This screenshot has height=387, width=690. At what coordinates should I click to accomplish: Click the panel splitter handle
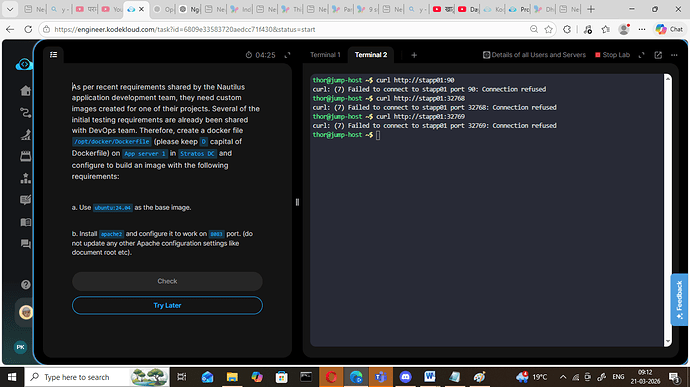[297, 202]
